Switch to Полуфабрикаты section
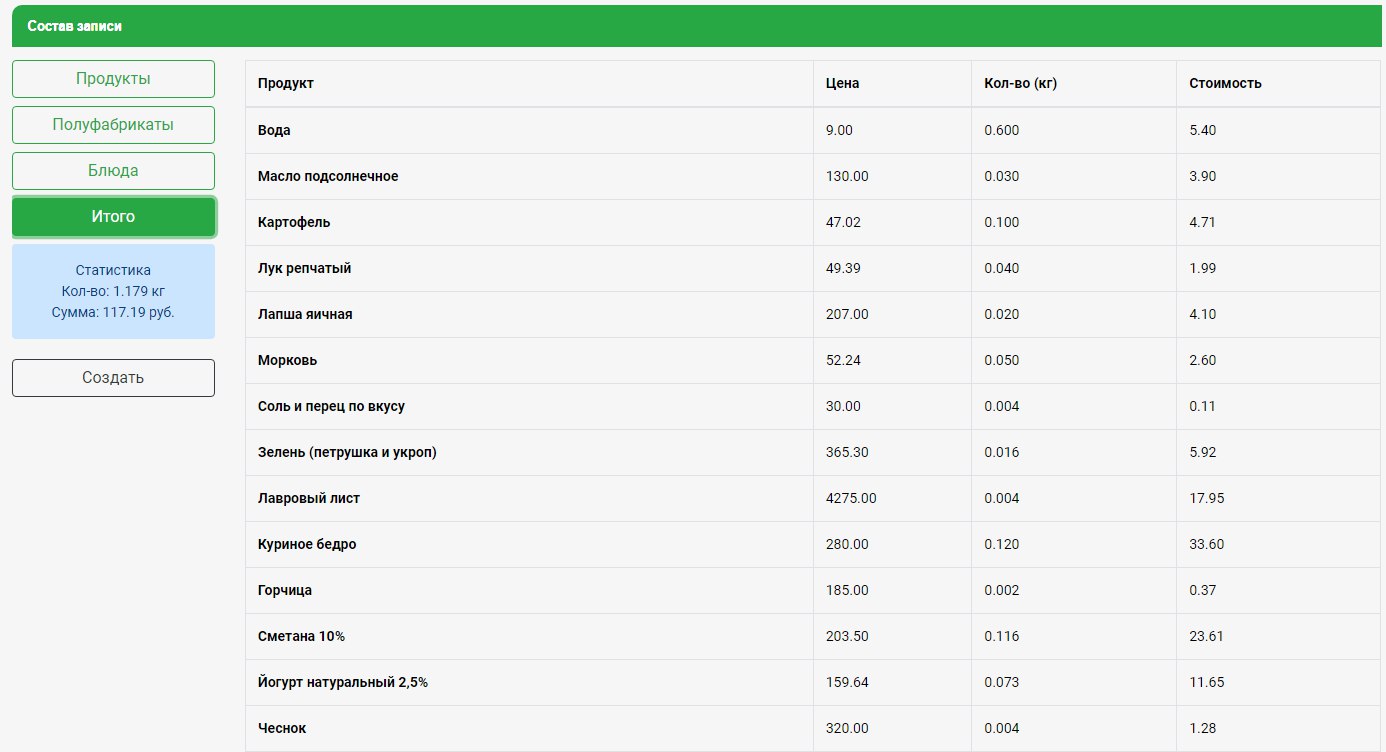Viewport: 1386px width, 752px height. (x=113, y=125)
